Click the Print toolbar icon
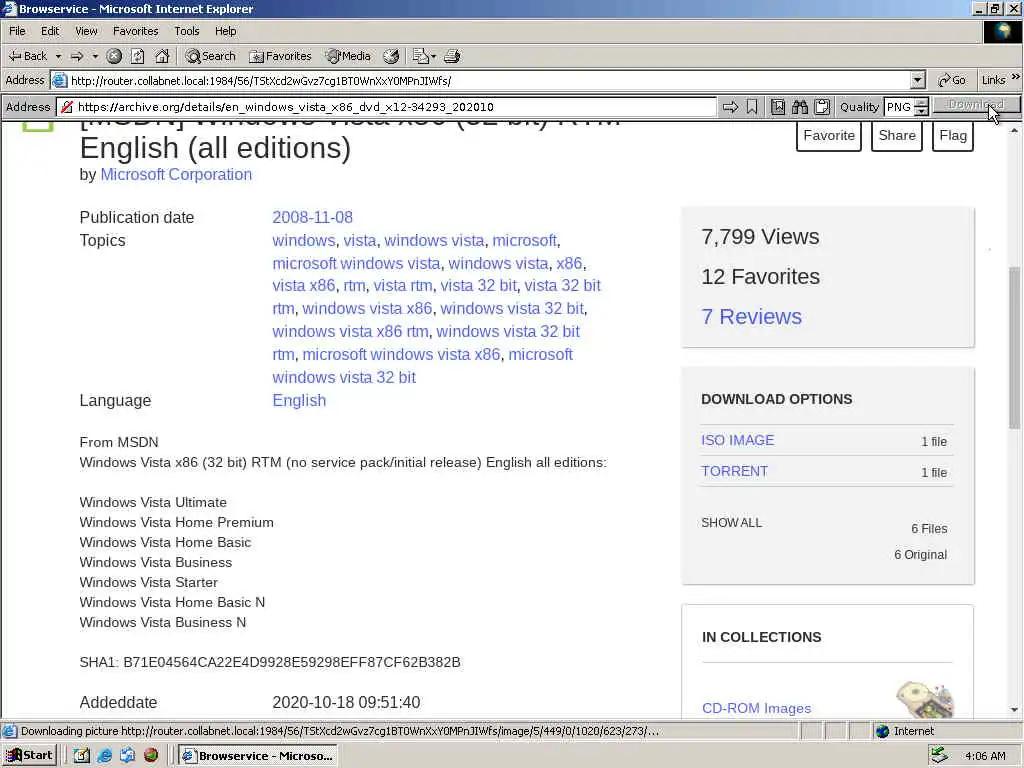Image resolution: width=1024 pixels, height=768 pixels. [452, 56]
